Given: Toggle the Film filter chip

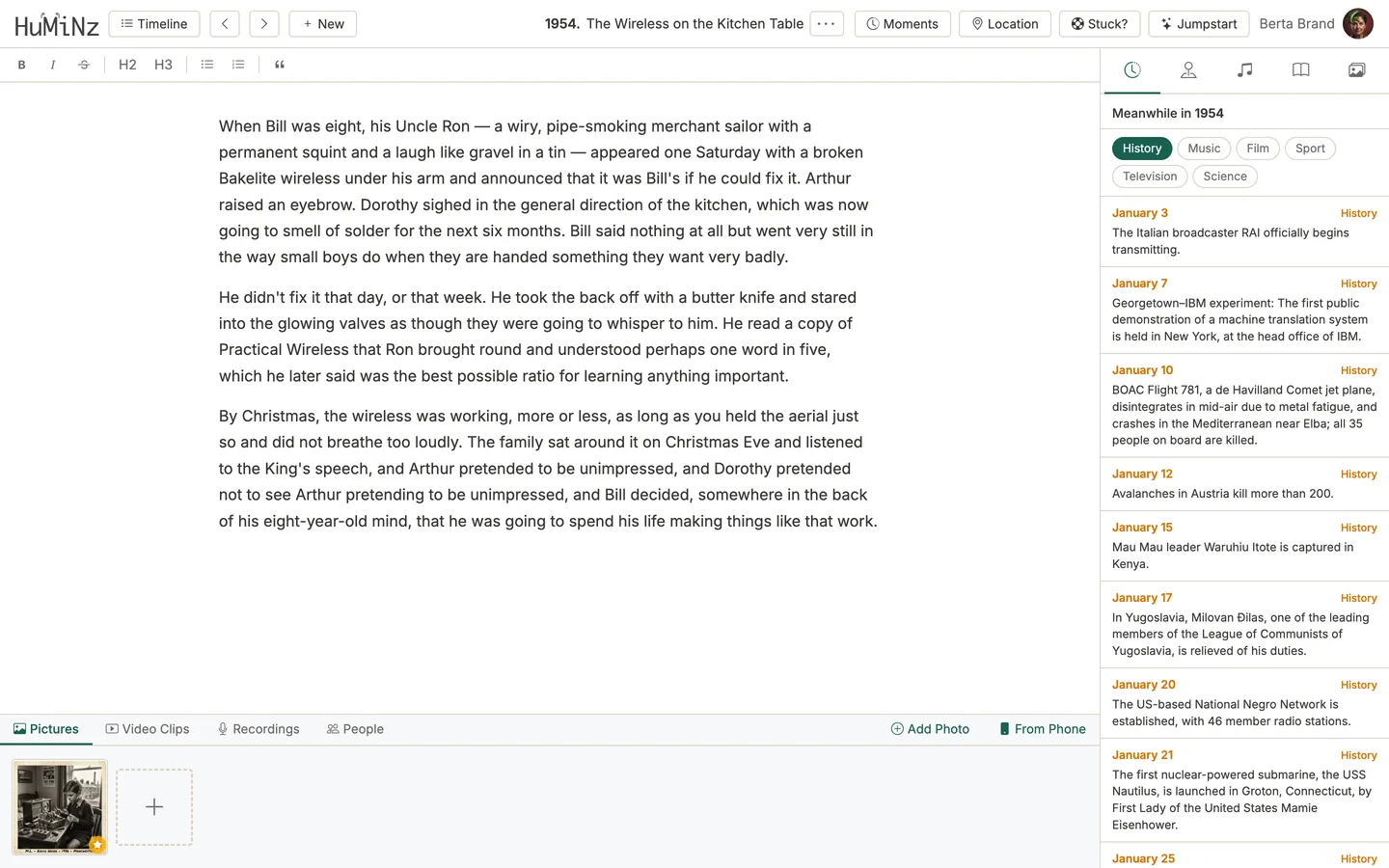Looking at the screenshot, I should click(x=1258, y=149).
